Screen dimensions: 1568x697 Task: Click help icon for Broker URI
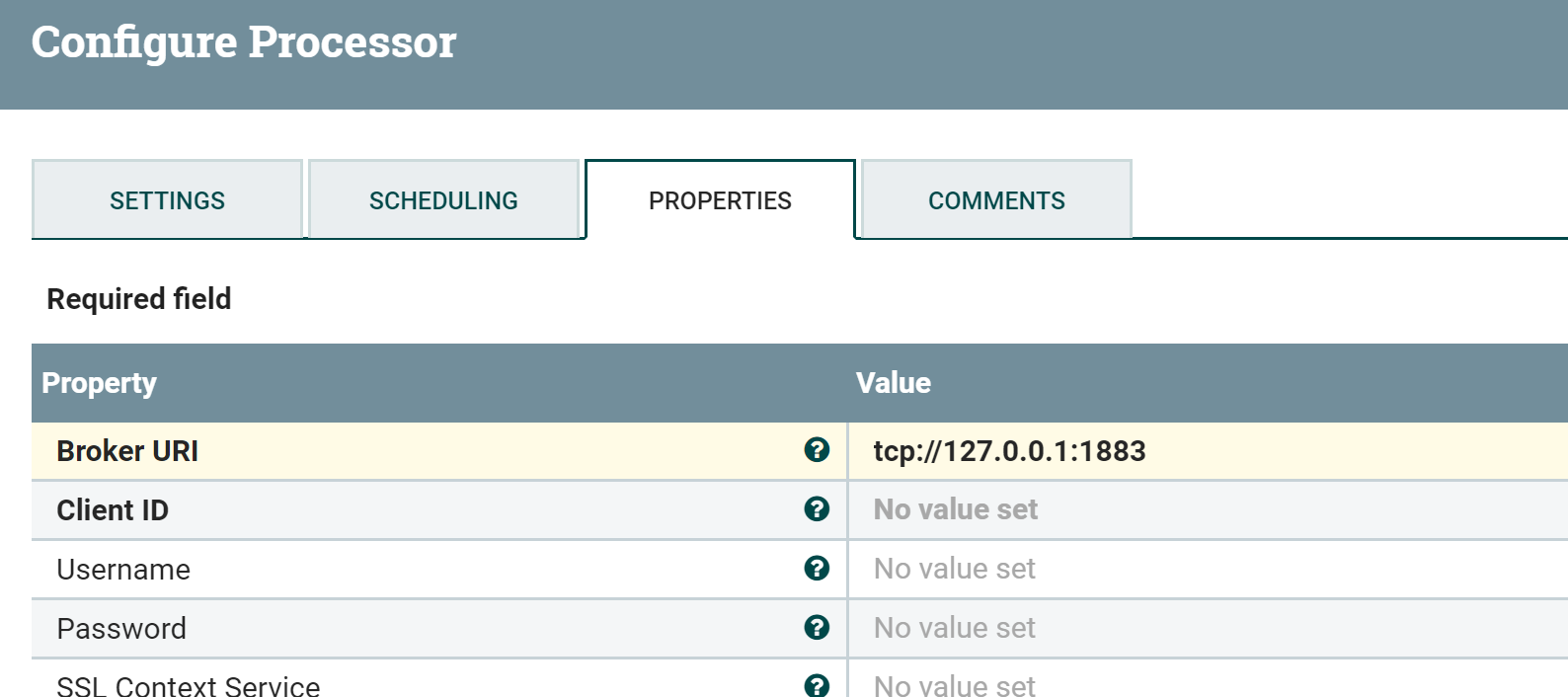point(817,450)
